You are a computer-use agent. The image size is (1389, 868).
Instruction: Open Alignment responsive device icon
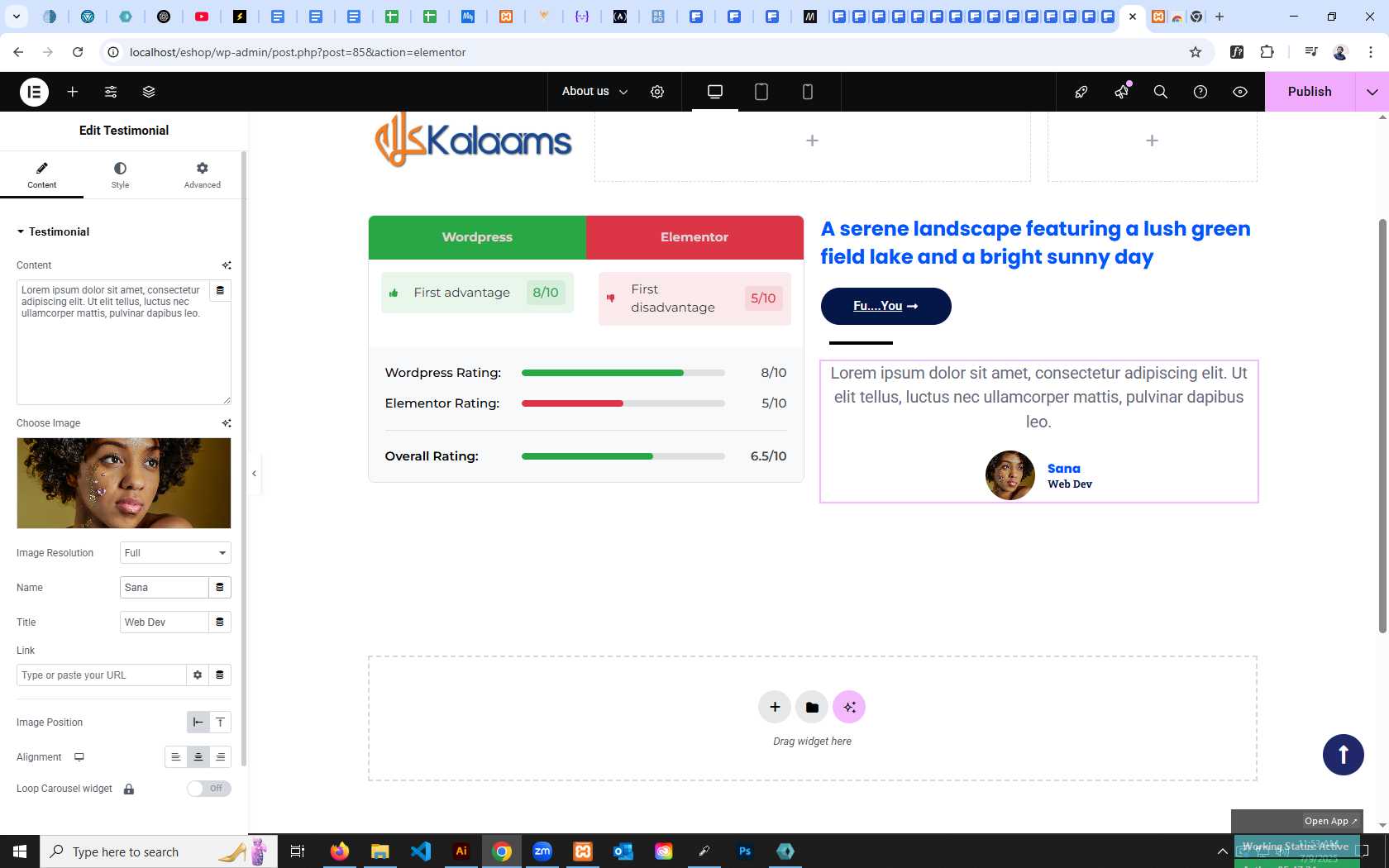[79, 757]
